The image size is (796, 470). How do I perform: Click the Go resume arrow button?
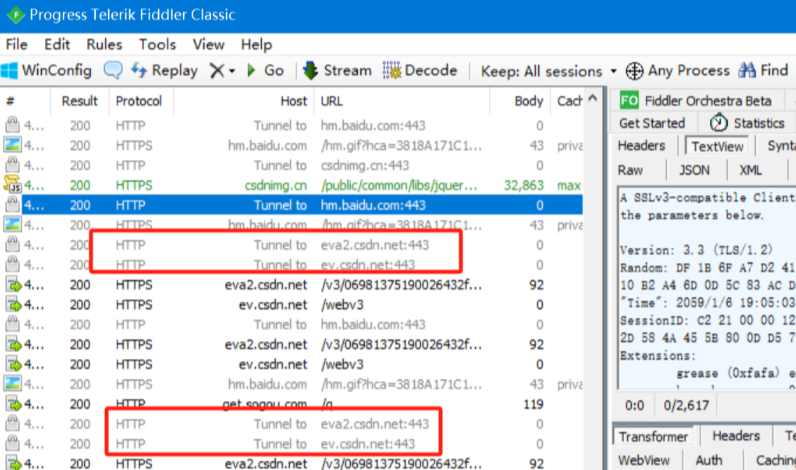265,71
